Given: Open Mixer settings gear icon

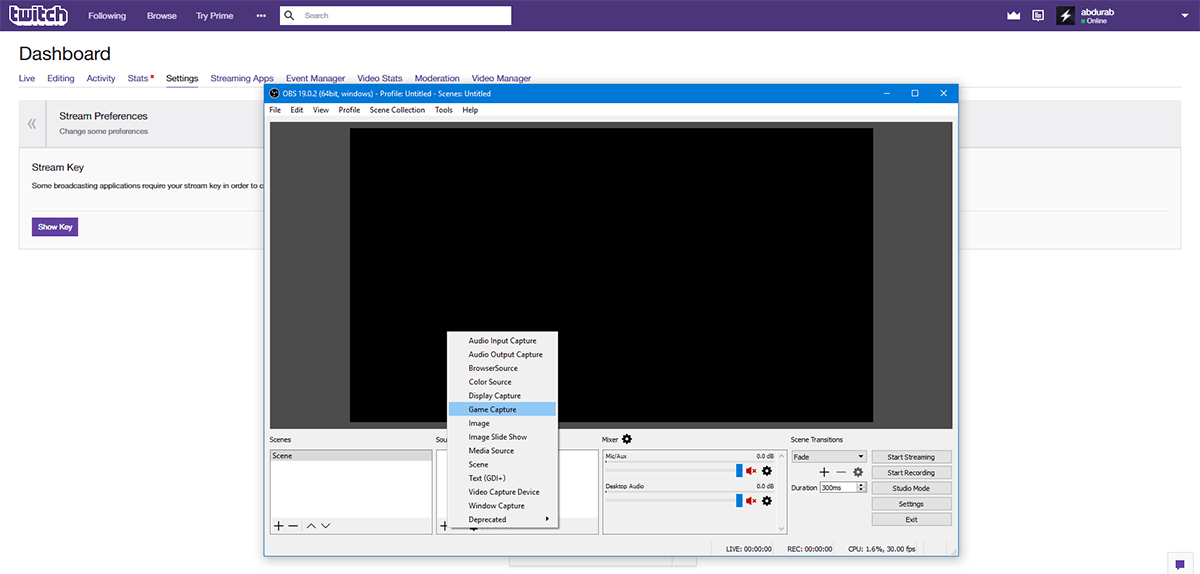Looking at the screenshot, I should pos(627,439).
